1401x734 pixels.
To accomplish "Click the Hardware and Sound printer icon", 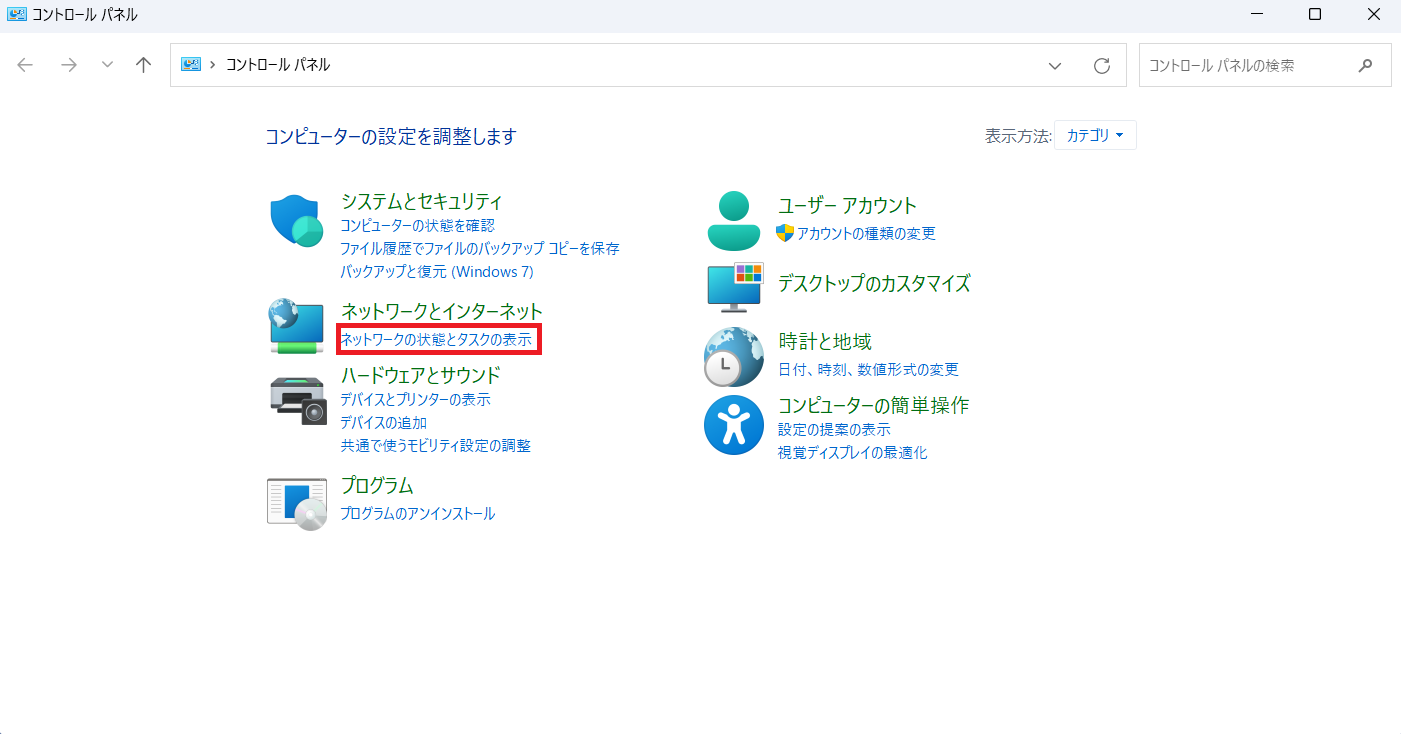I will pyautogui.click(x=298, y=401).
